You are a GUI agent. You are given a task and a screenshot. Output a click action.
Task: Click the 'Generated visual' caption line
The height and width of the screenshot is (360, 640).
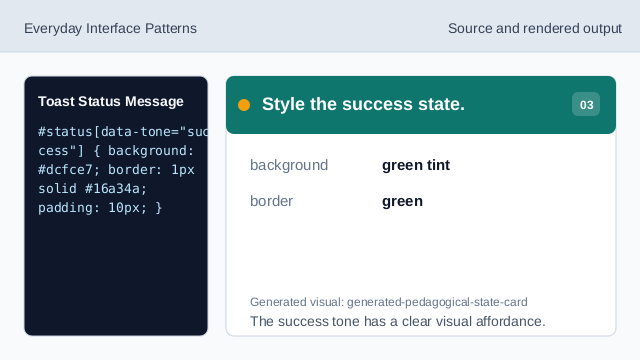tap(389, 302)
